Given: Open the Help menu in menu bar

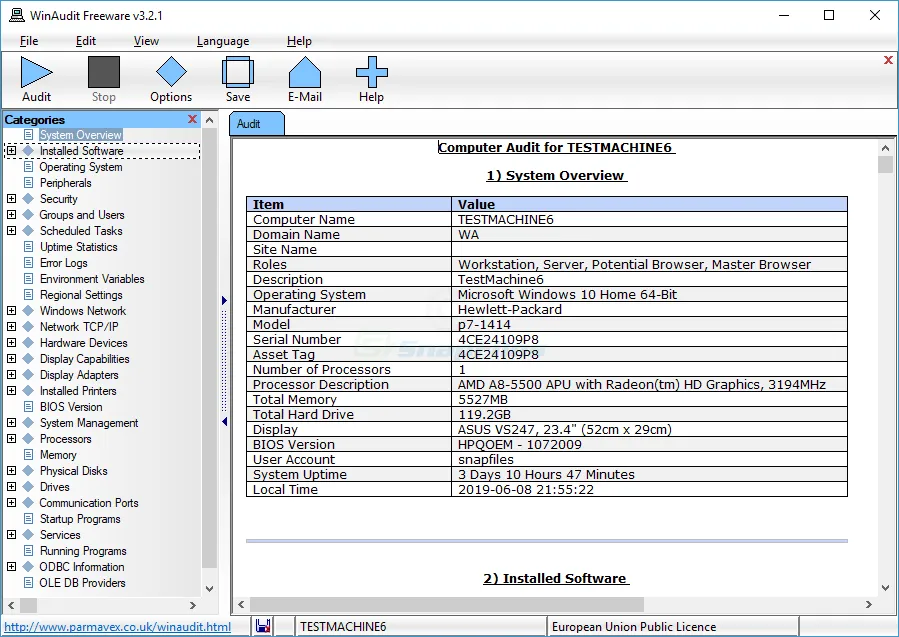Looking at the screenshot, I should point(299,41).
